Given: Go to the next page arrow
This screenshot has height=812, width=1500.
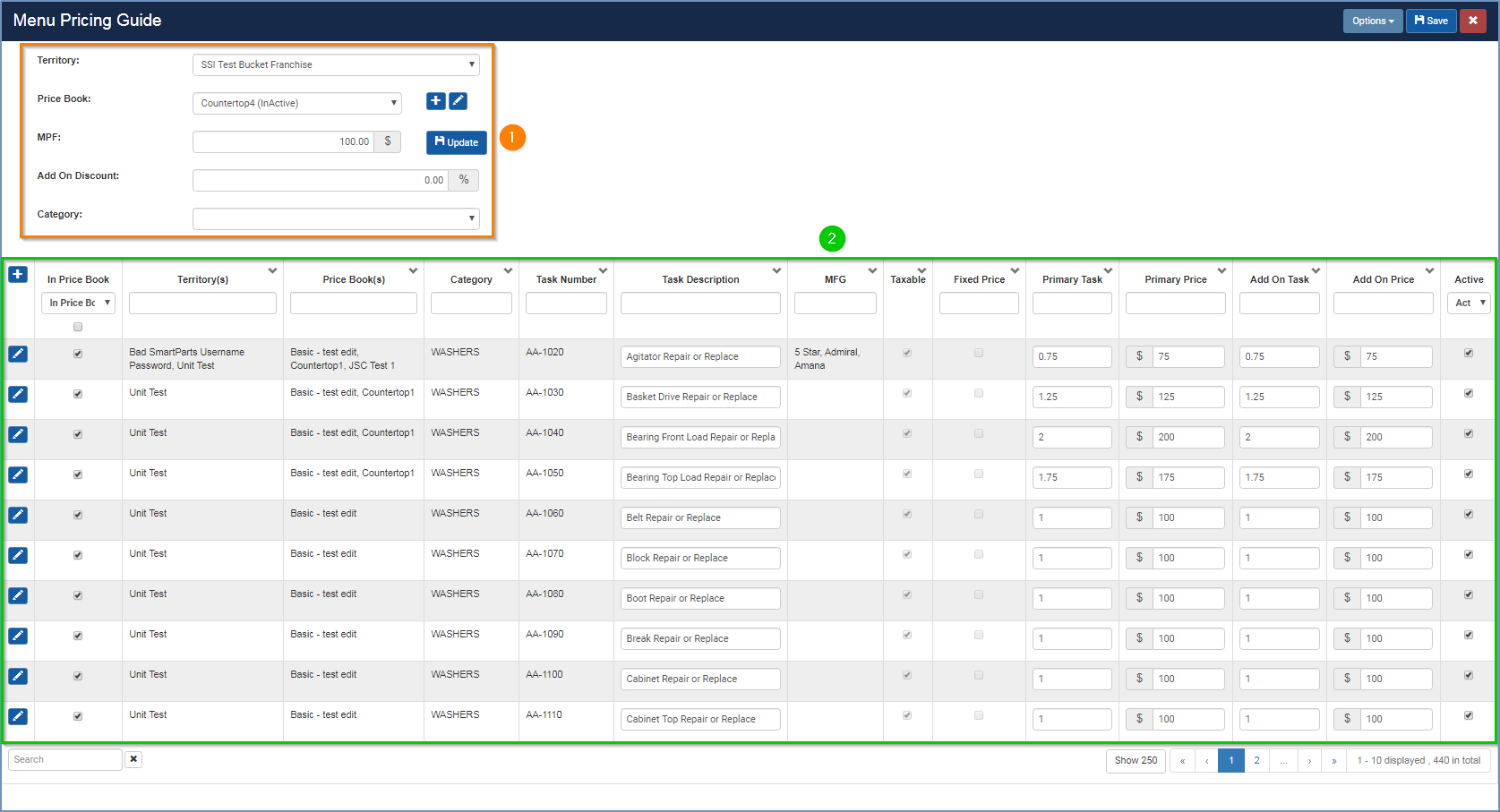Looking at the screenshot, I should [1309, 761].
